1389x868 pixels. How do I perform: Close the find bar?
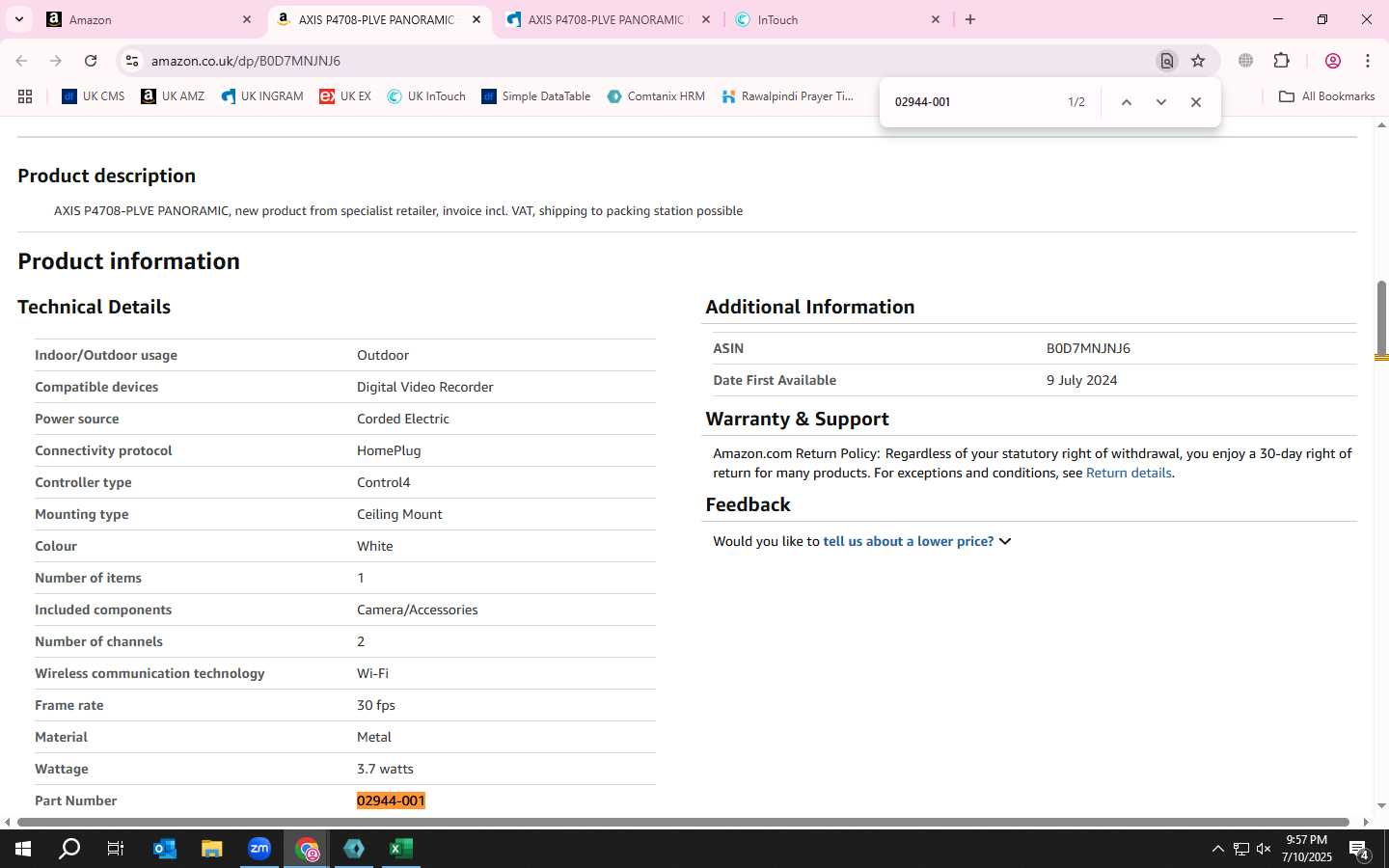coord(1196,102)
